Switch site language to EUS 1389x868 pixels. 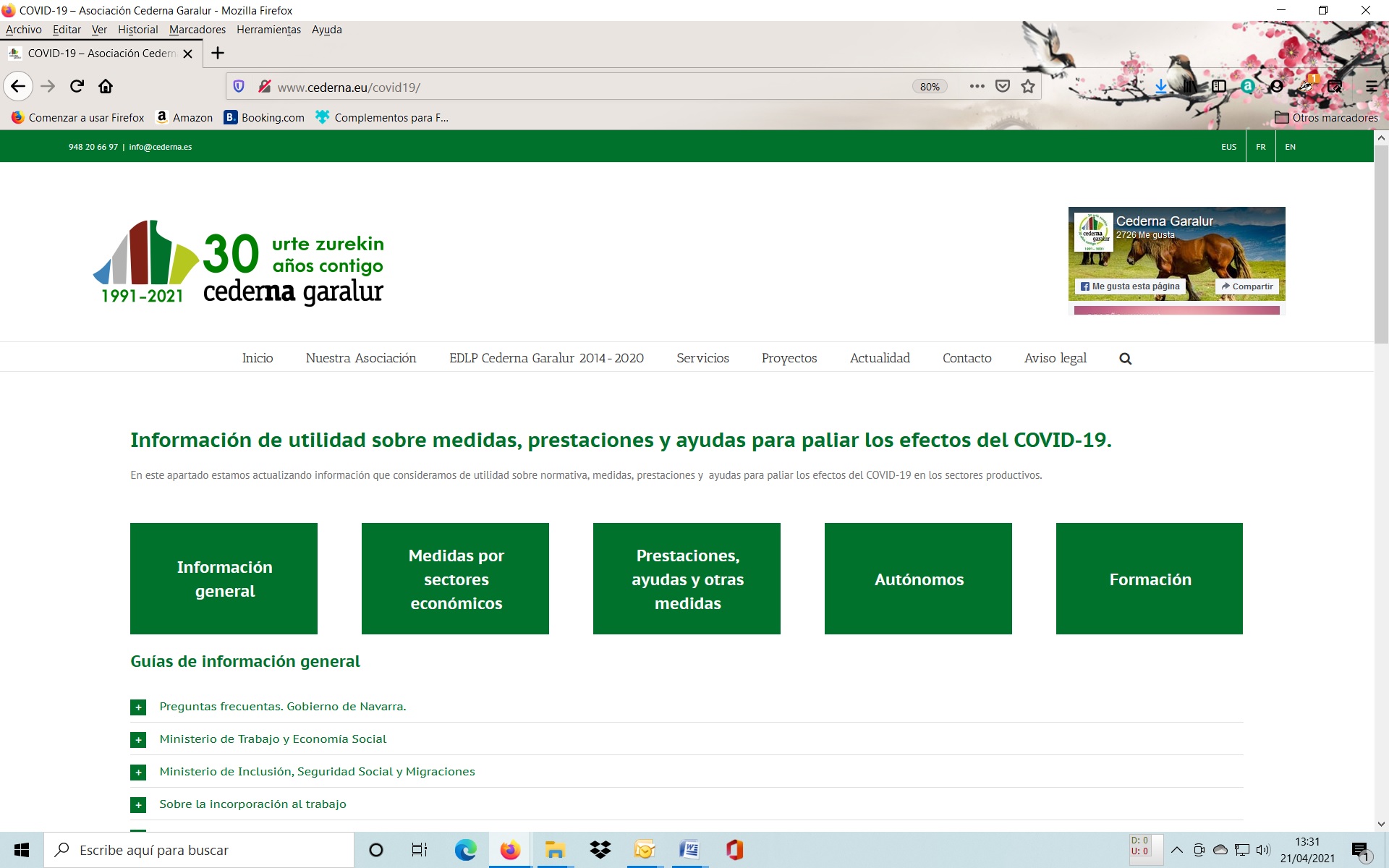point(1228,147)
